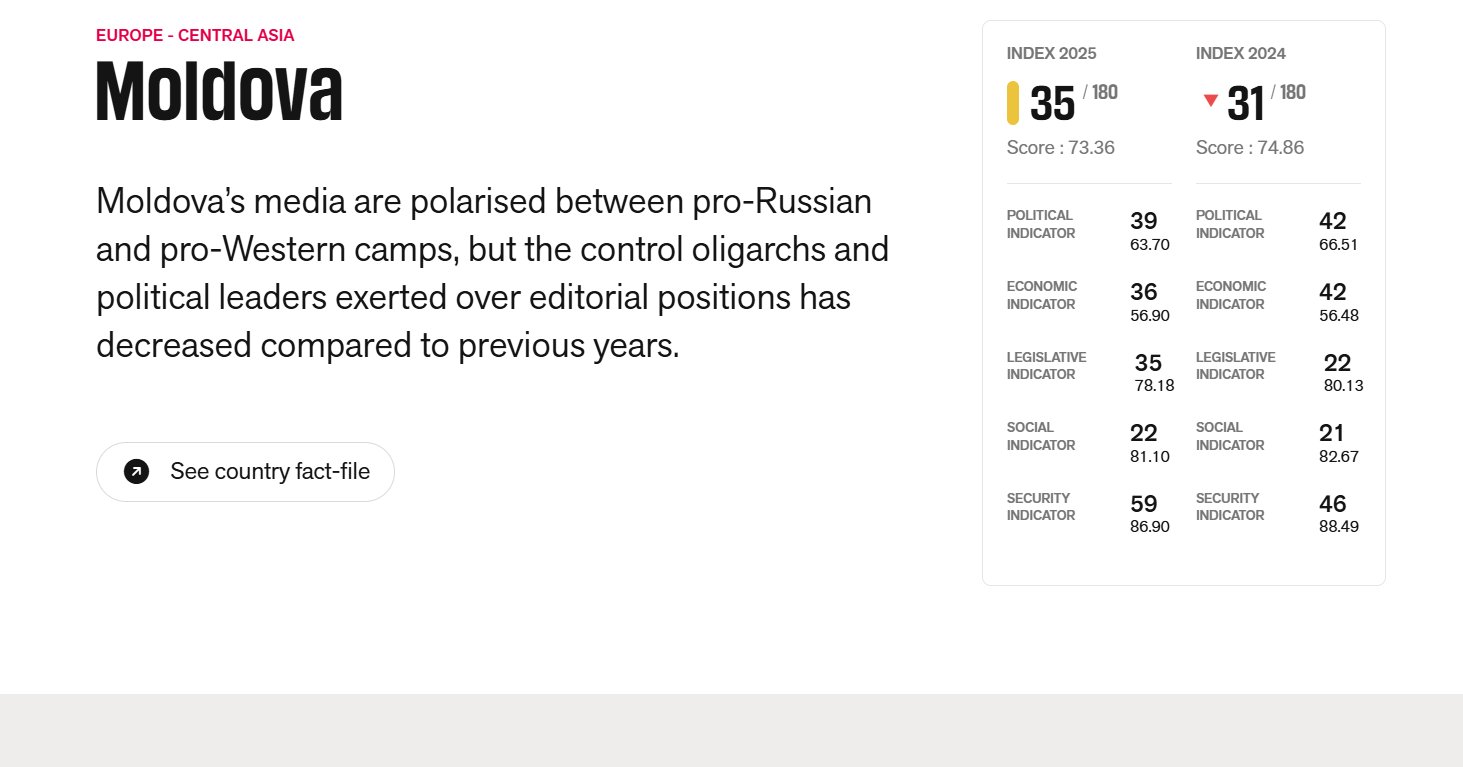The height and width of the screenshot is (767, 1463).
Task: Click the 2025 Social Indicator label
Action: pos(1041,436)
